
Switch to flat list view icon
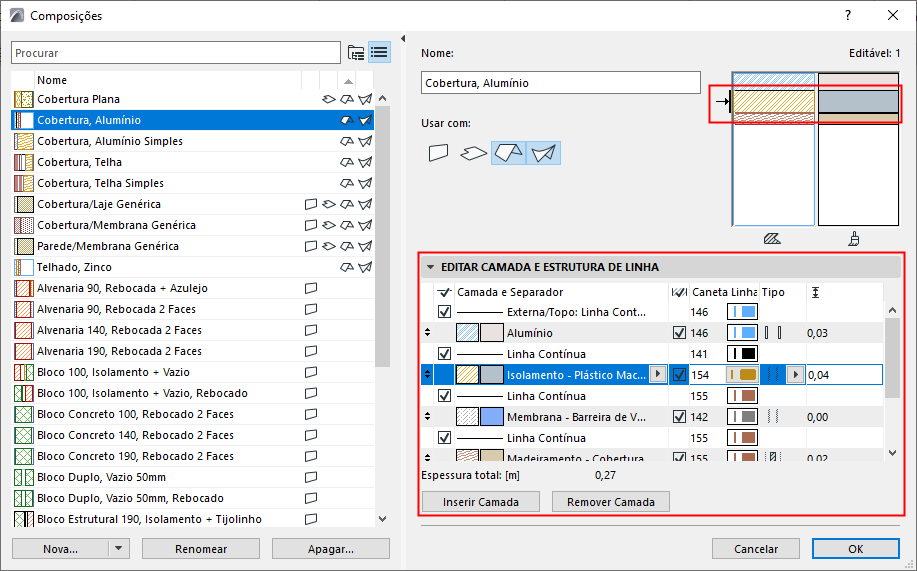pyautogui.click(x=380, y=53)
